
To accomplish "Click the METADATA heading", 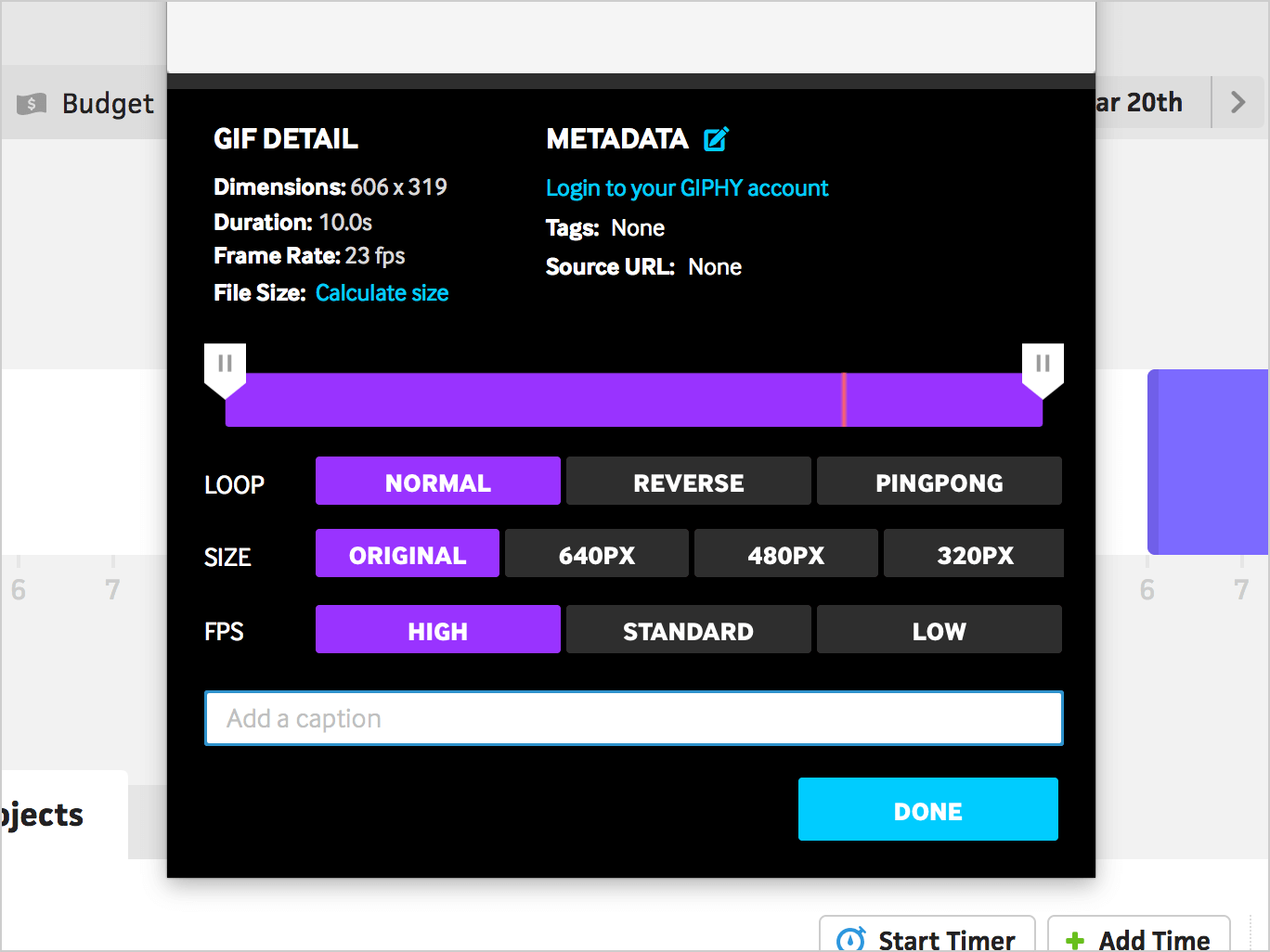I will [617, 139].
